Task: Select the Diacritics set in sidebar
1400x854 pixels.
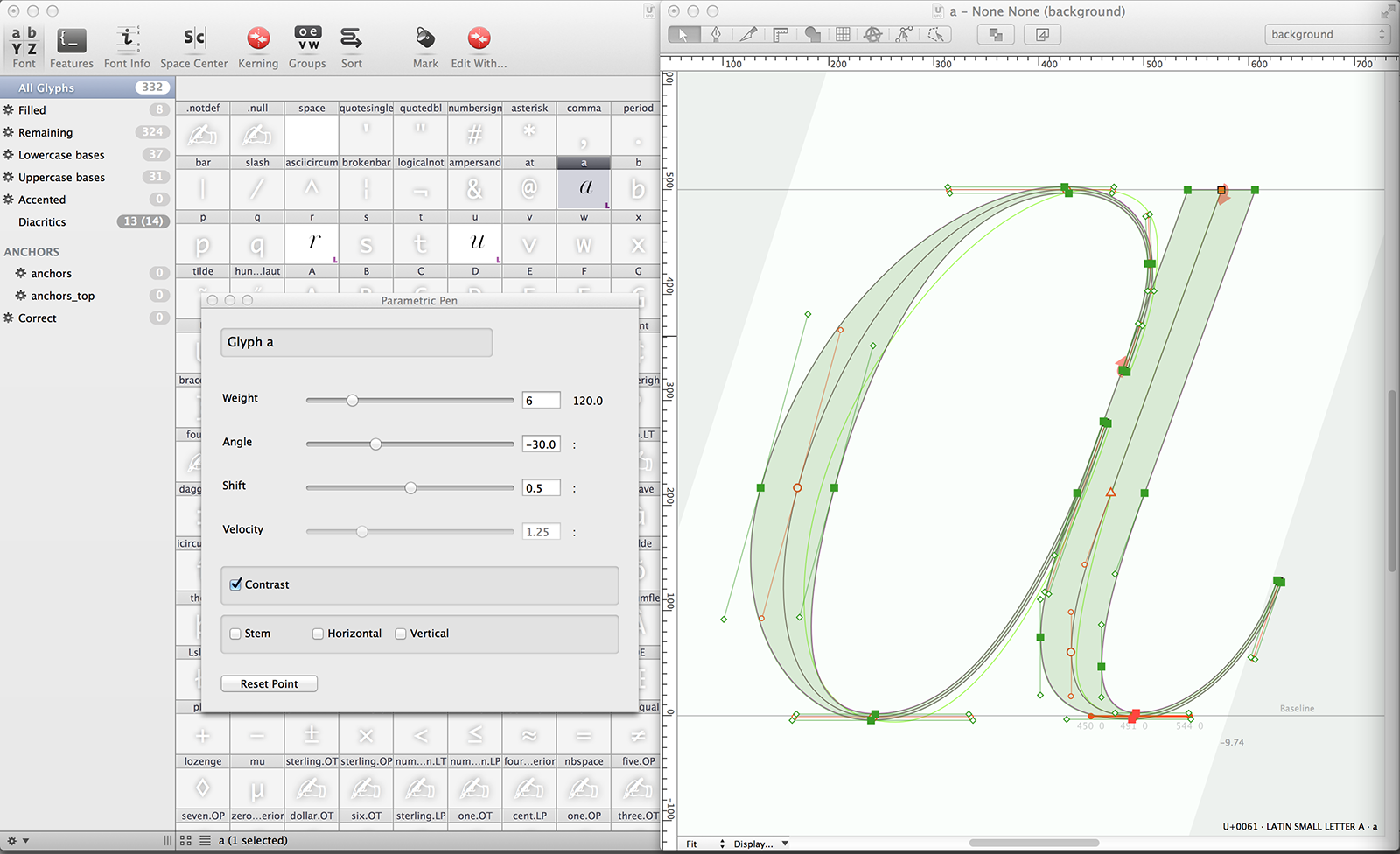Action: (x=42, y=222)
